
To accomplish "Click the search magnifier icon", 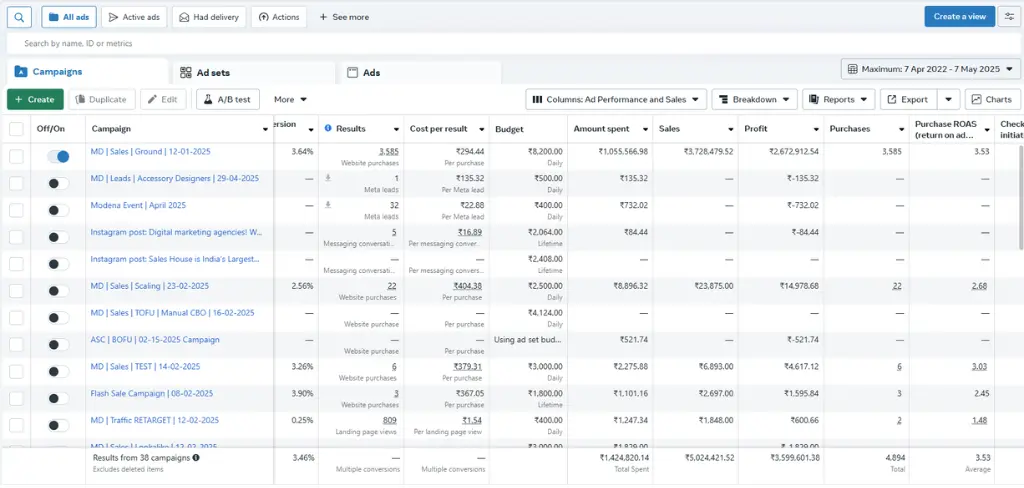I will coord(20,17).
